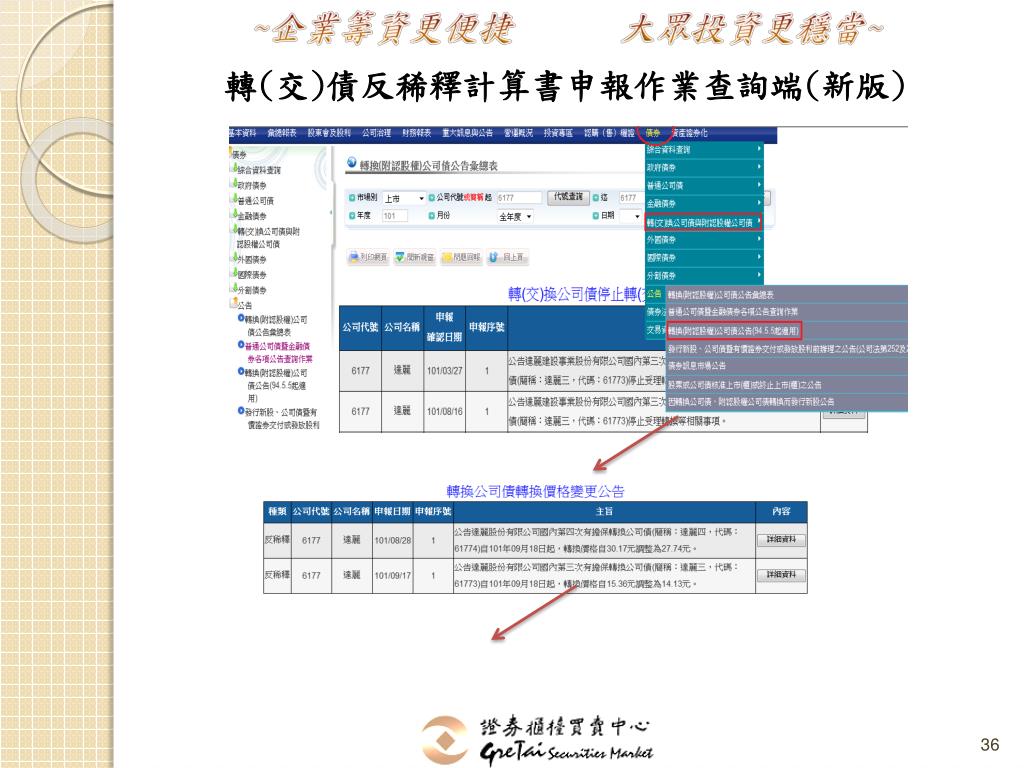Open the 基本資料 top menu
Viewport: 1024px width, 768px height.
coord(242,133)
